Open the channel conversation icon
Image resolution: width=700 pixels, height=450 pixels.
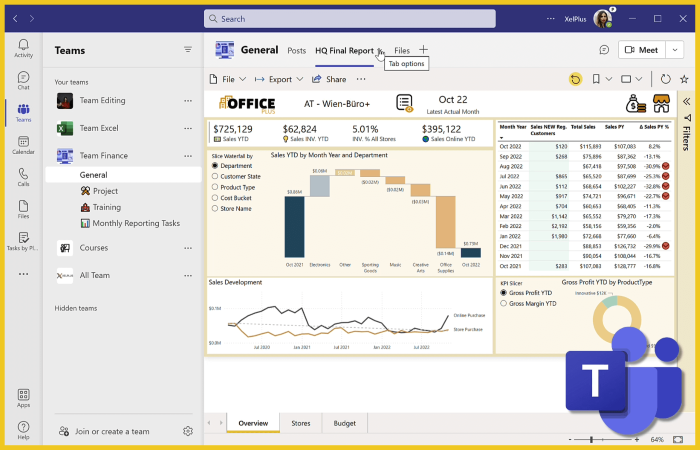[x=604, y=49]
